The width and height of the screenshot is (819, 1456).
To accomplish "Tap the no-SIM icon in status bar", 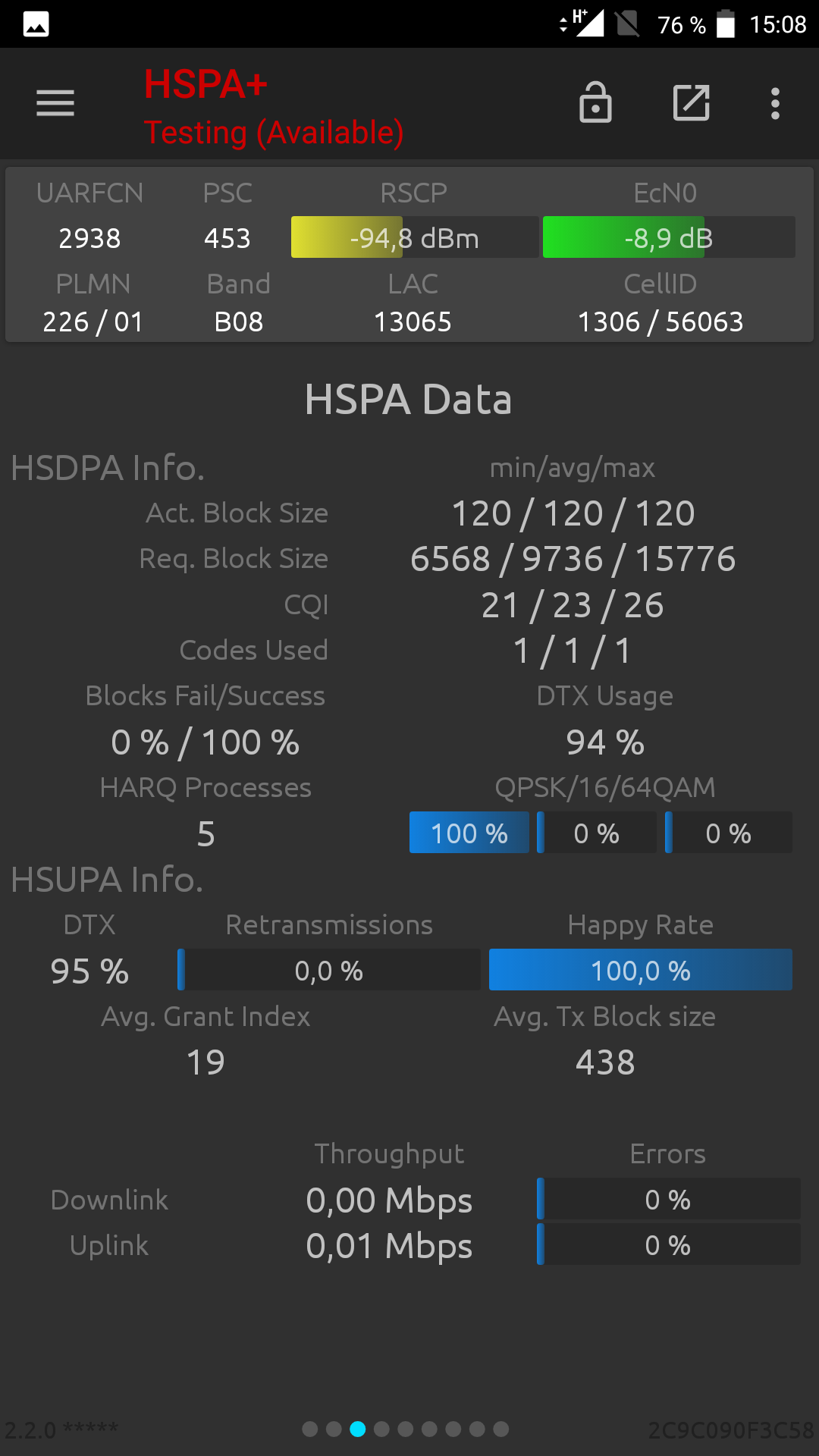I will pos(627,24).
